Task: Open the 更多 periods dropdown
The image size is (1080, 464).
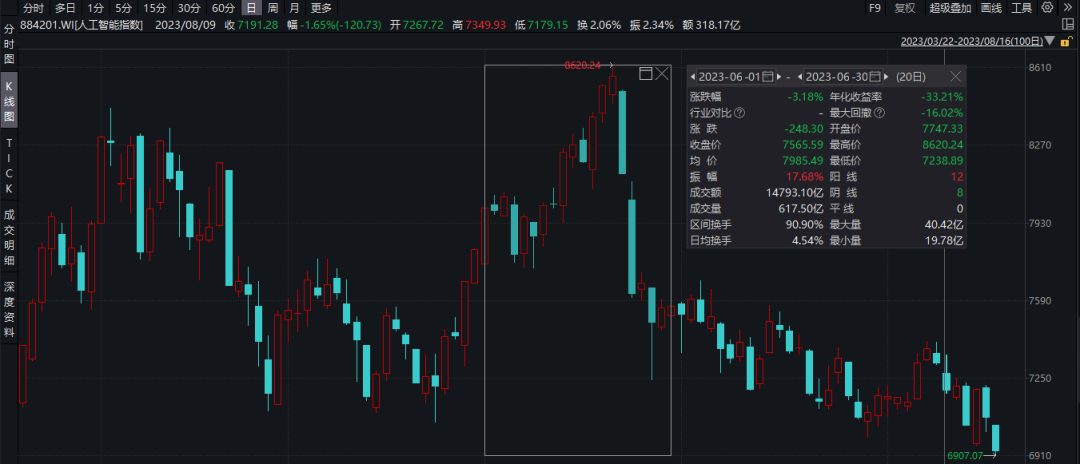Action: [x=321, y=8]
